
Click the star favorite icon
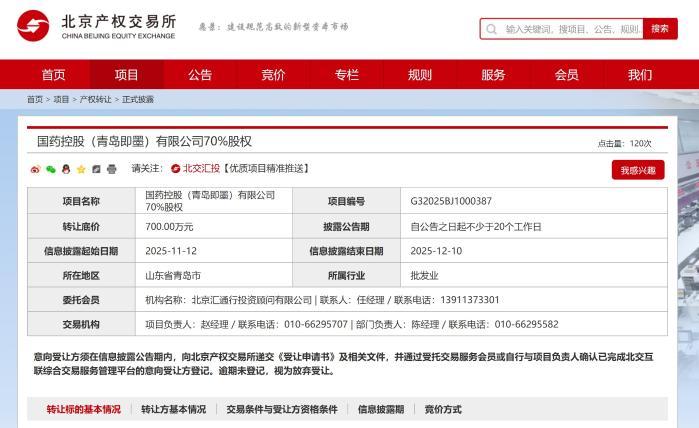(x=81, y=169)
